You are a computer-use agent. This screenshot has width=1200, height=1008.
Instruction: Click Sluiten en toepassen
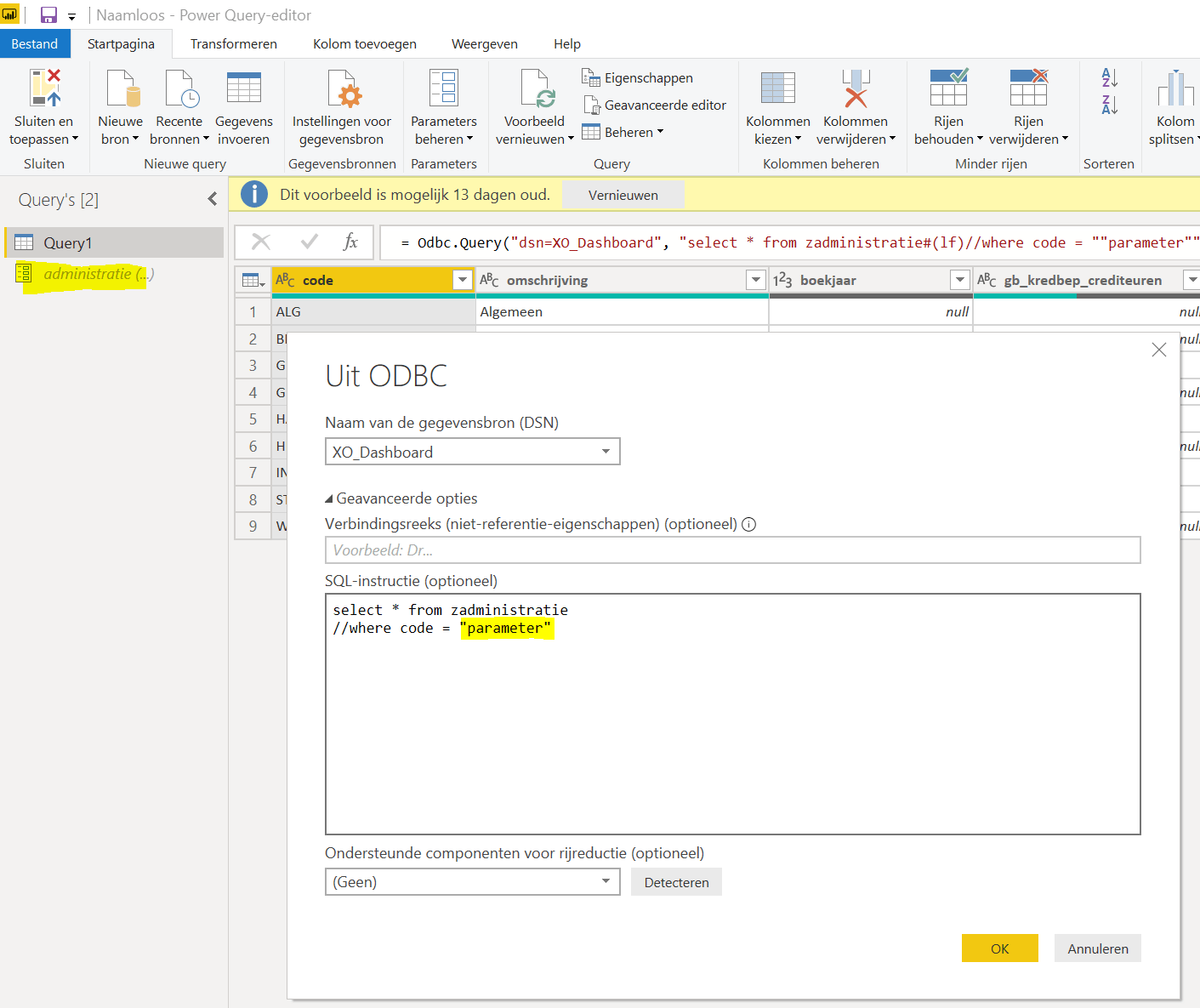[44, 108]
